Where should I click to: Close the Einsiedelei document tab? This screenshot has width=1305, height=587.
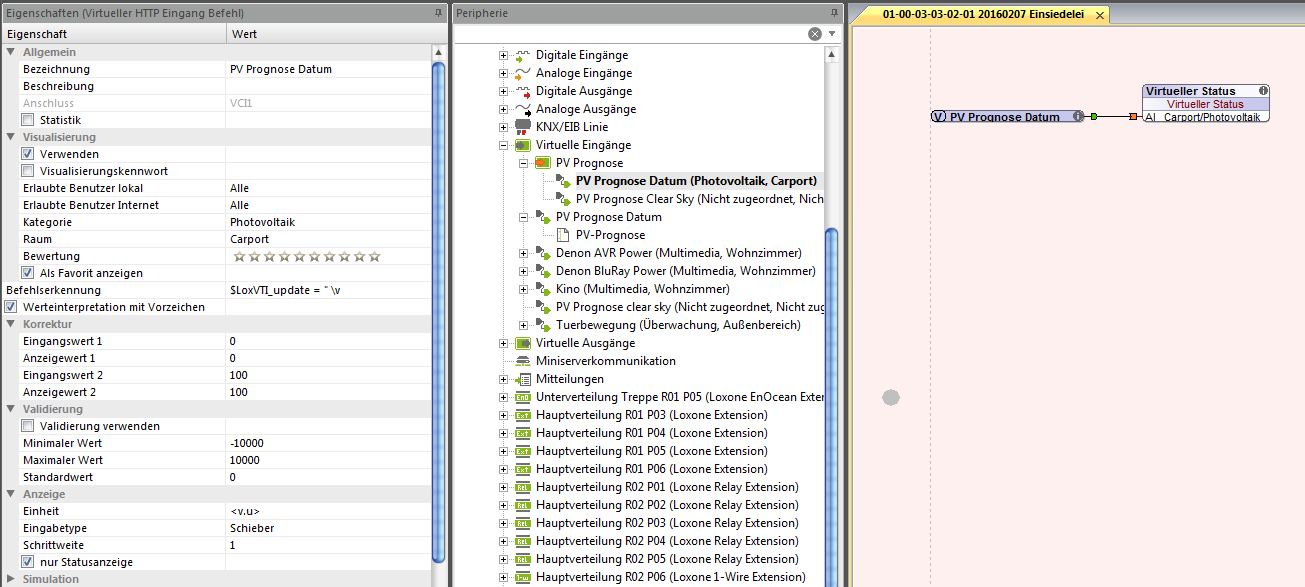coord(1099,15)
